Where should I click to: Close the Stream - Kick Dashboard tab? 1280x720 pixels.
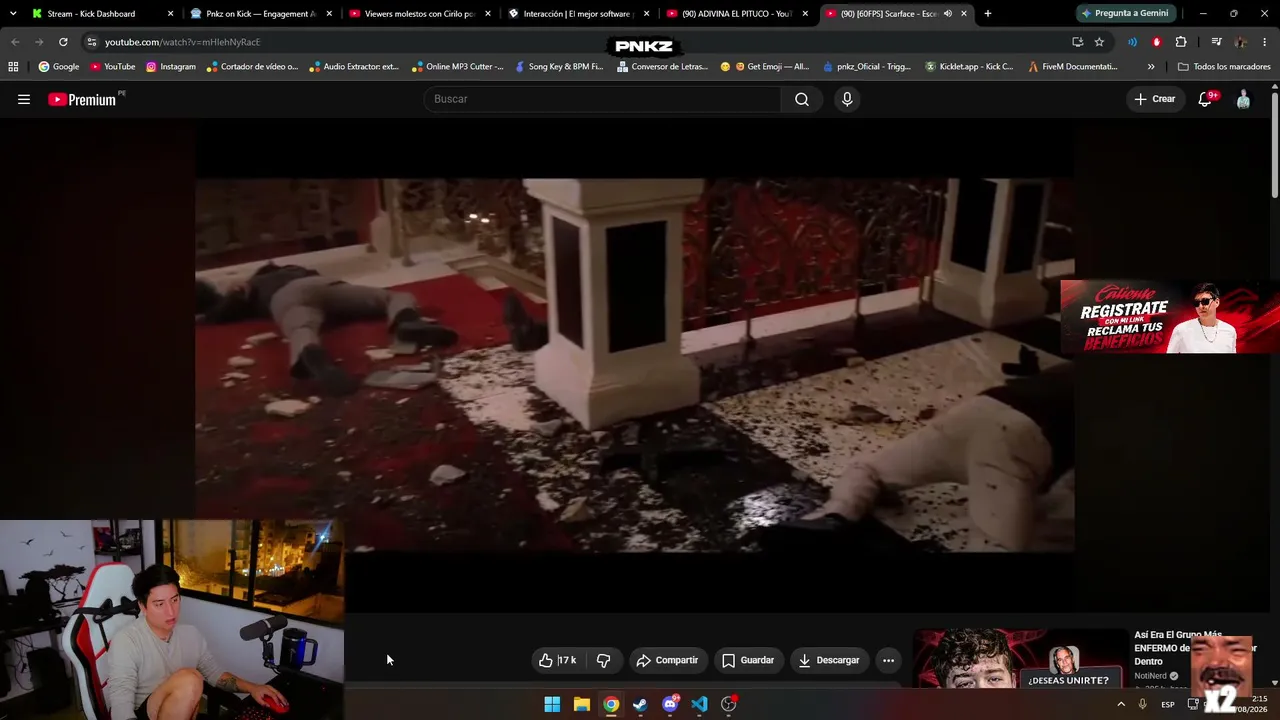tap(170, 14)
